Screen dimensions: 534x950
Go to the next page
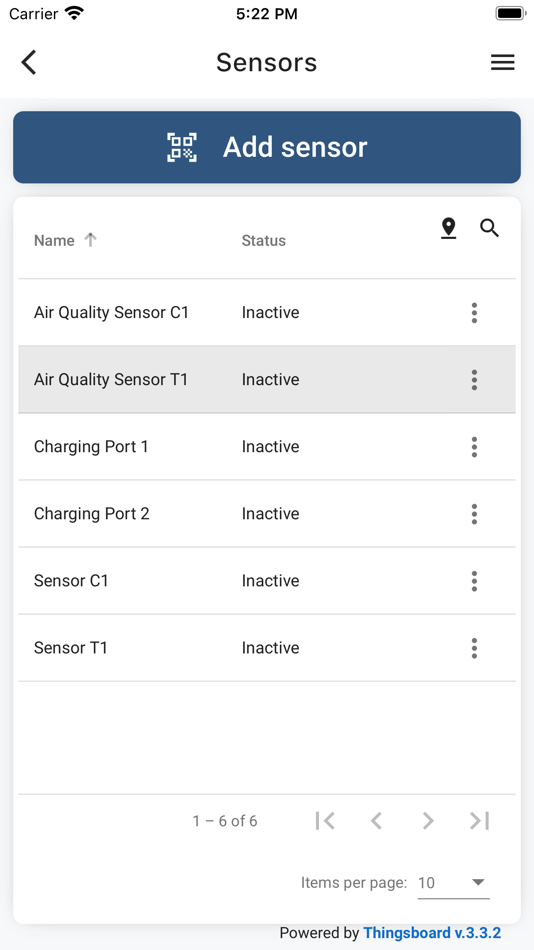pyautogui.click(x=428, y=821)
